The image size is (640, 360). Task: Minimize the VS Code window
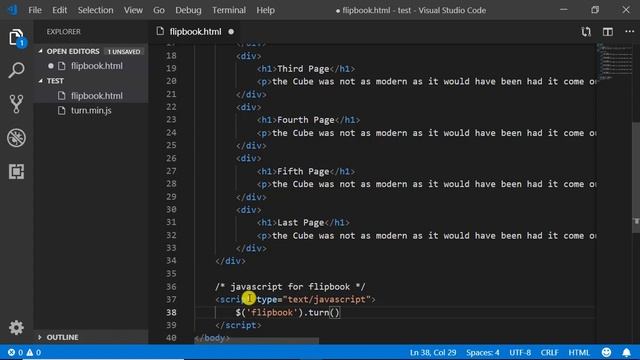[x=564, y=10]
